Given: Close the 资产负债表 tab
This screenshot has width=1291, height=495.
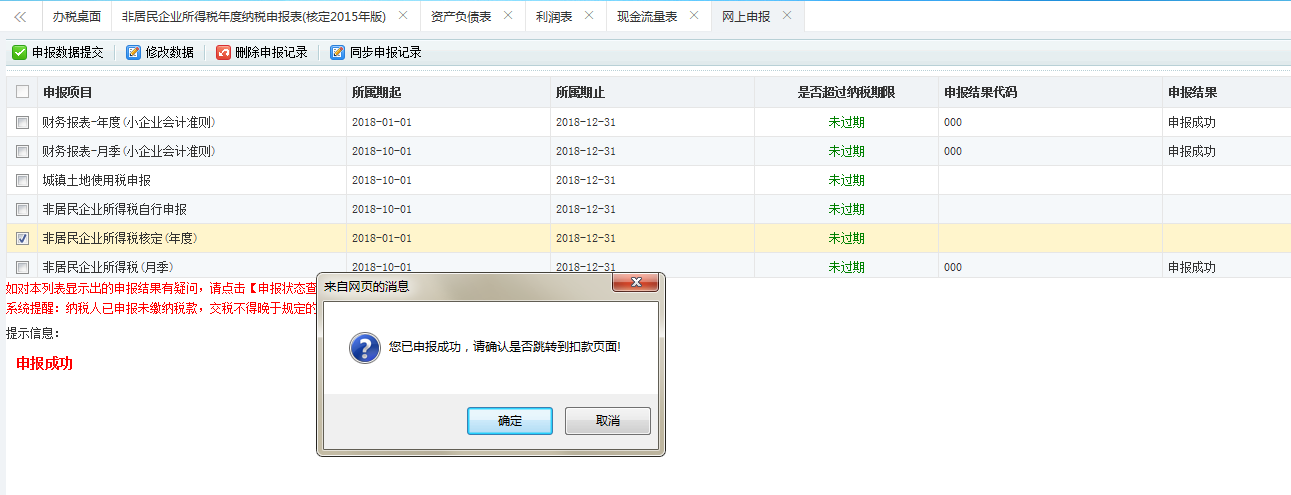Looking at the screenshot, I should tap(507, 16).
